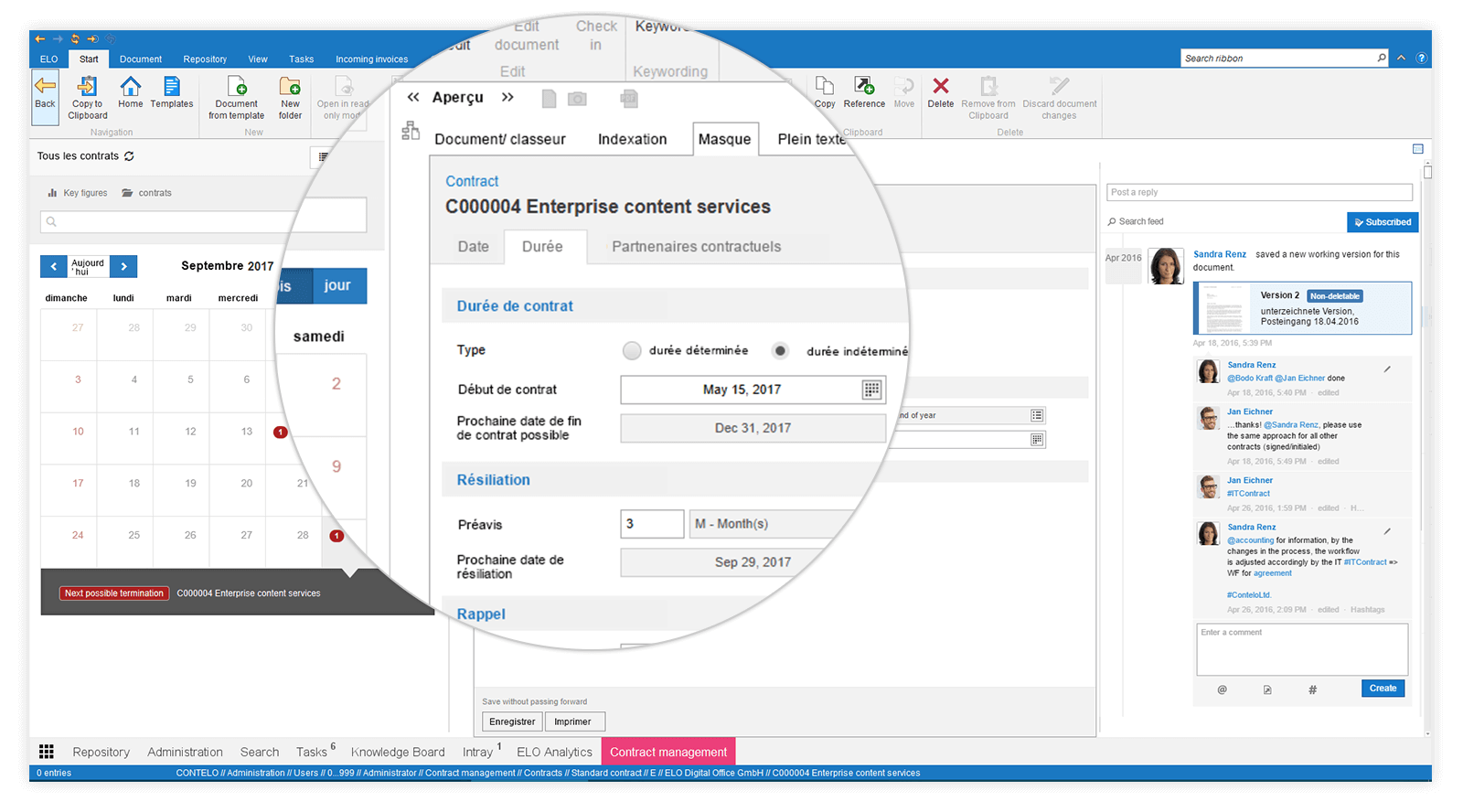Switch to the Indexation tab

[632, 139]
